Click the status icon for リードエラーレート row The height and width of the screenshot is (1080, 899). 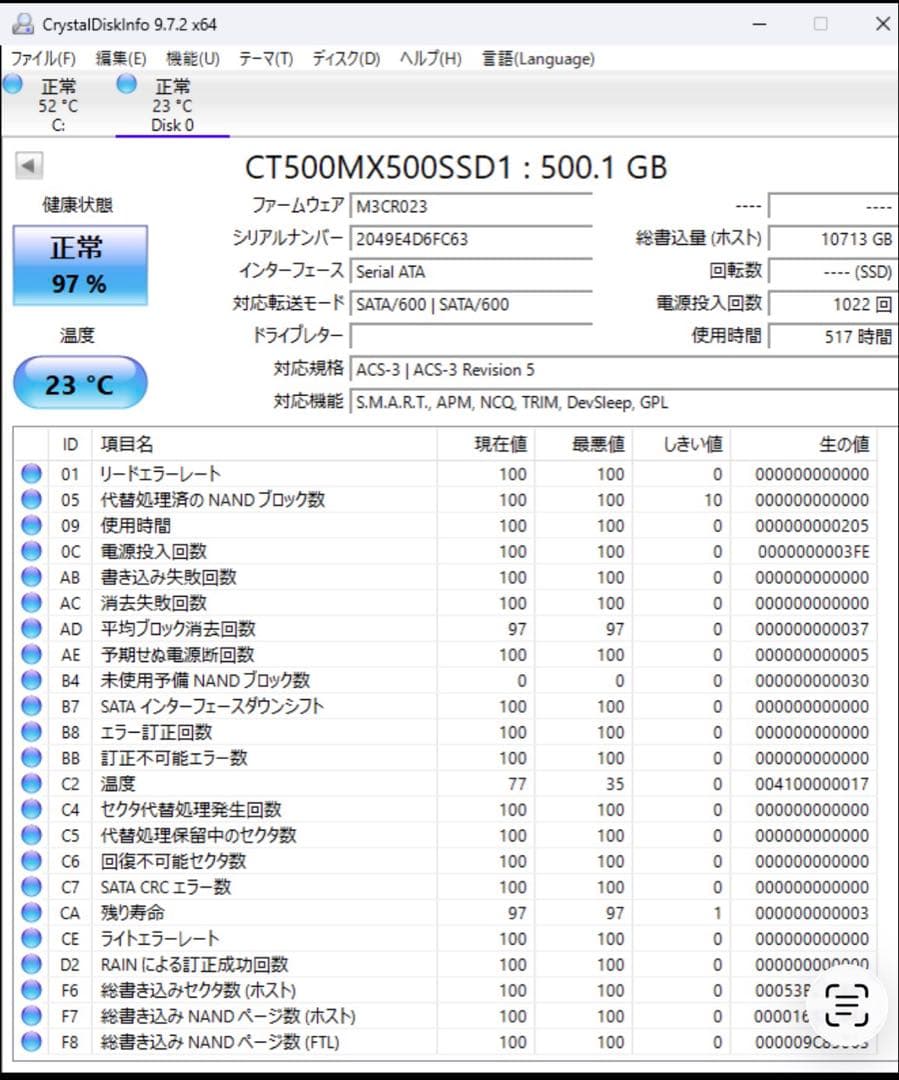click(x=31, y=473)
